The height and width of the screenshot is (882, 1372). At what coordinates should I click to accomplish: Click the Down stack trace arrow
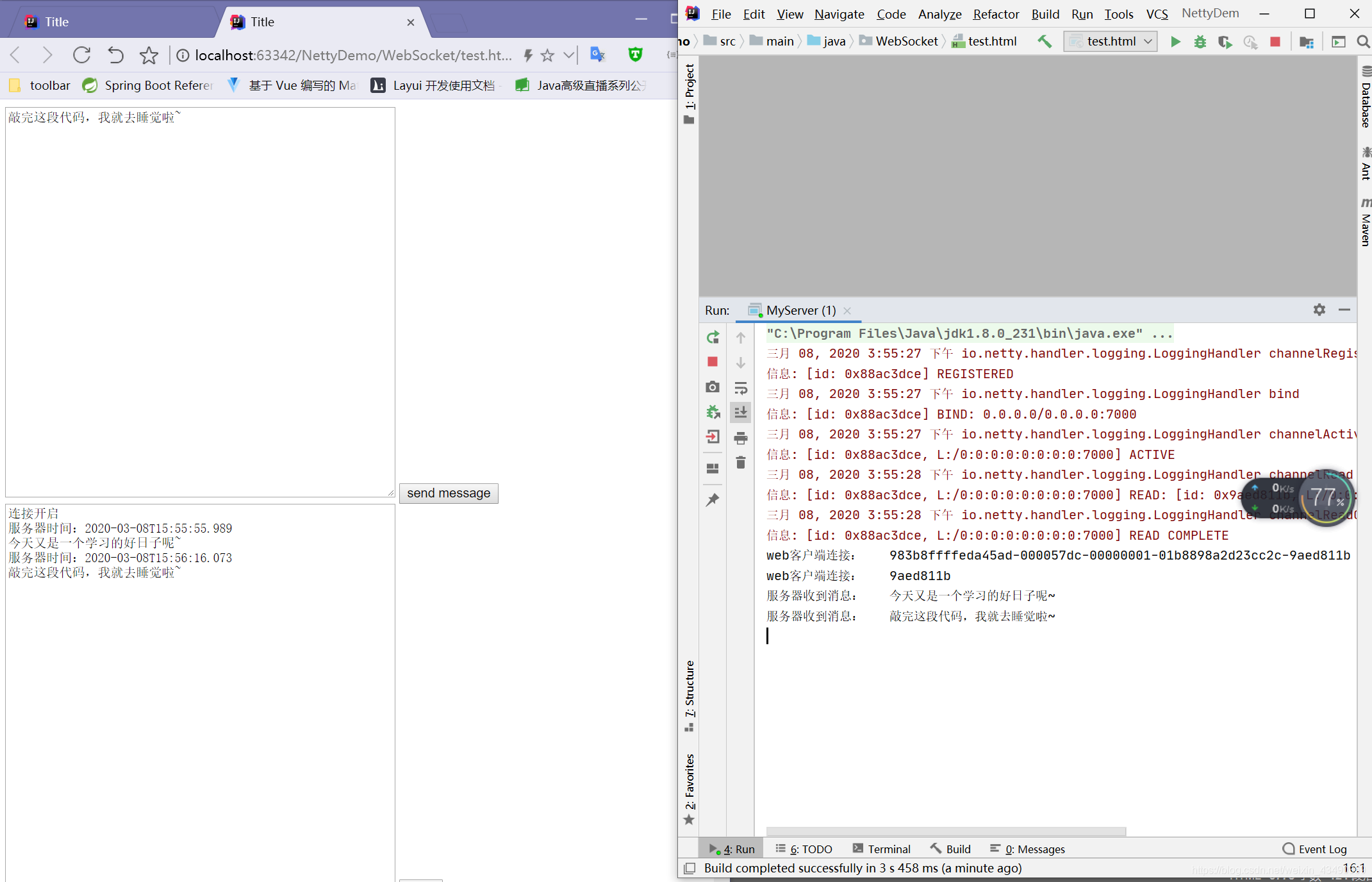click(741, 362)
